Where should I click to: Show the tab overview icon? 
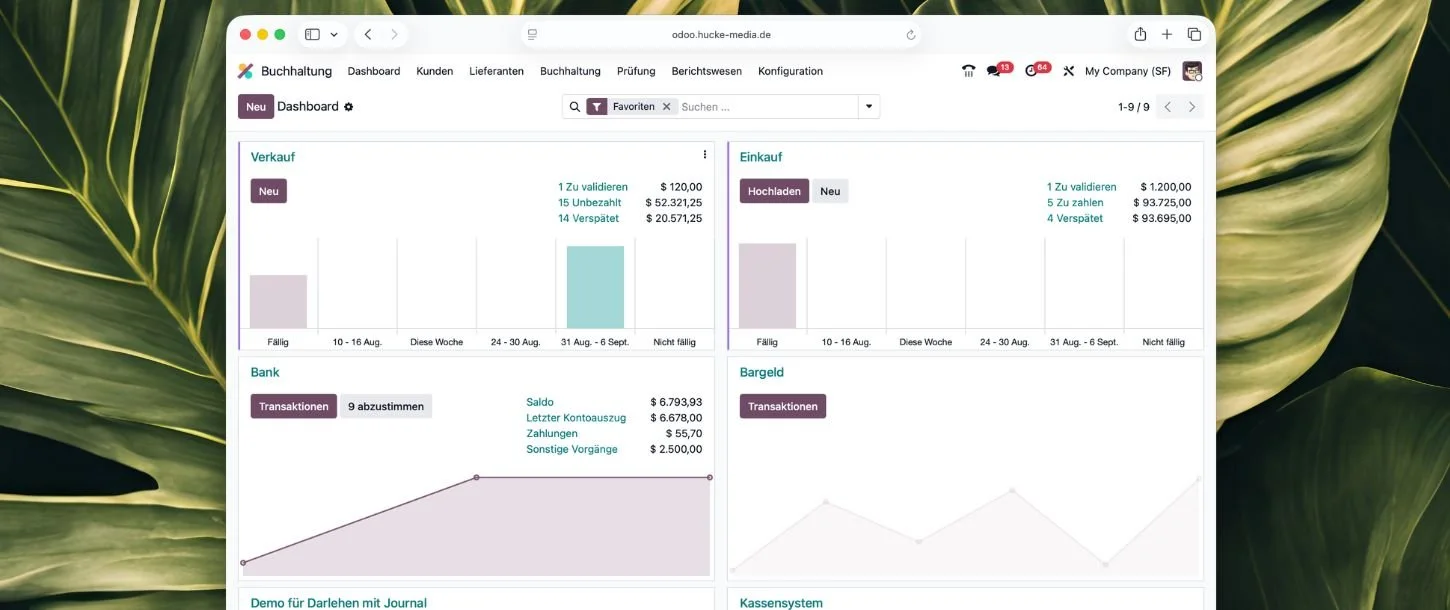click(x=1194, y=34)
